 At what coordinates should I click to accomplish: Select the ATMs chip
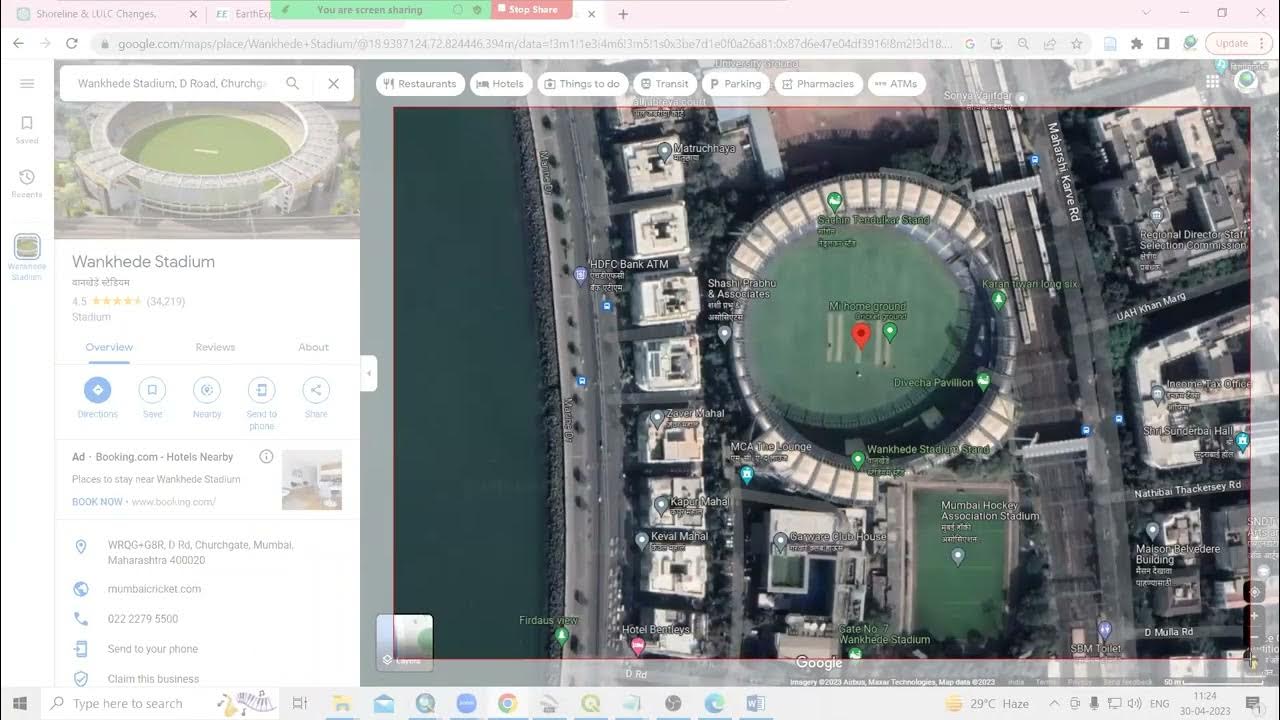(x=896, y=84)
